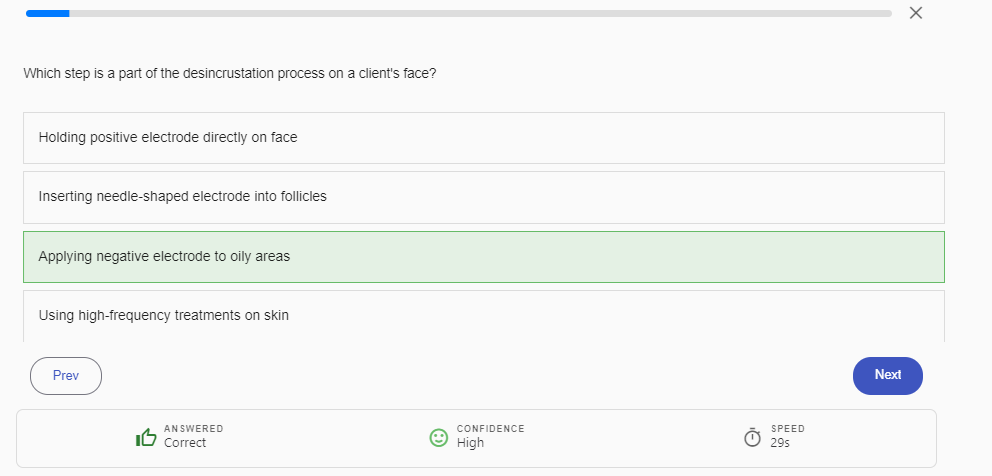
Task: Click the "CONFIDENCE" label
Action: (490, 429)
